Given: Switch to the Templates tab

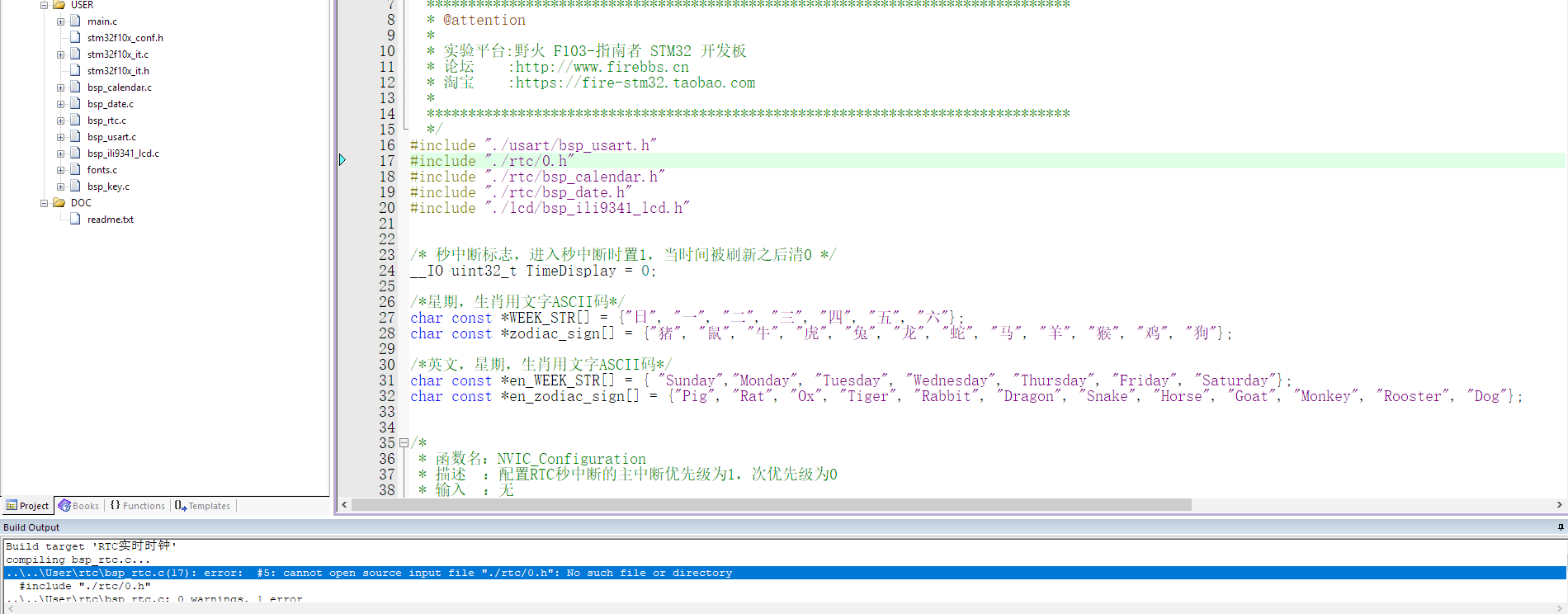Looking at the screenshot, I should pyautogui.click(x=202, y=506).
